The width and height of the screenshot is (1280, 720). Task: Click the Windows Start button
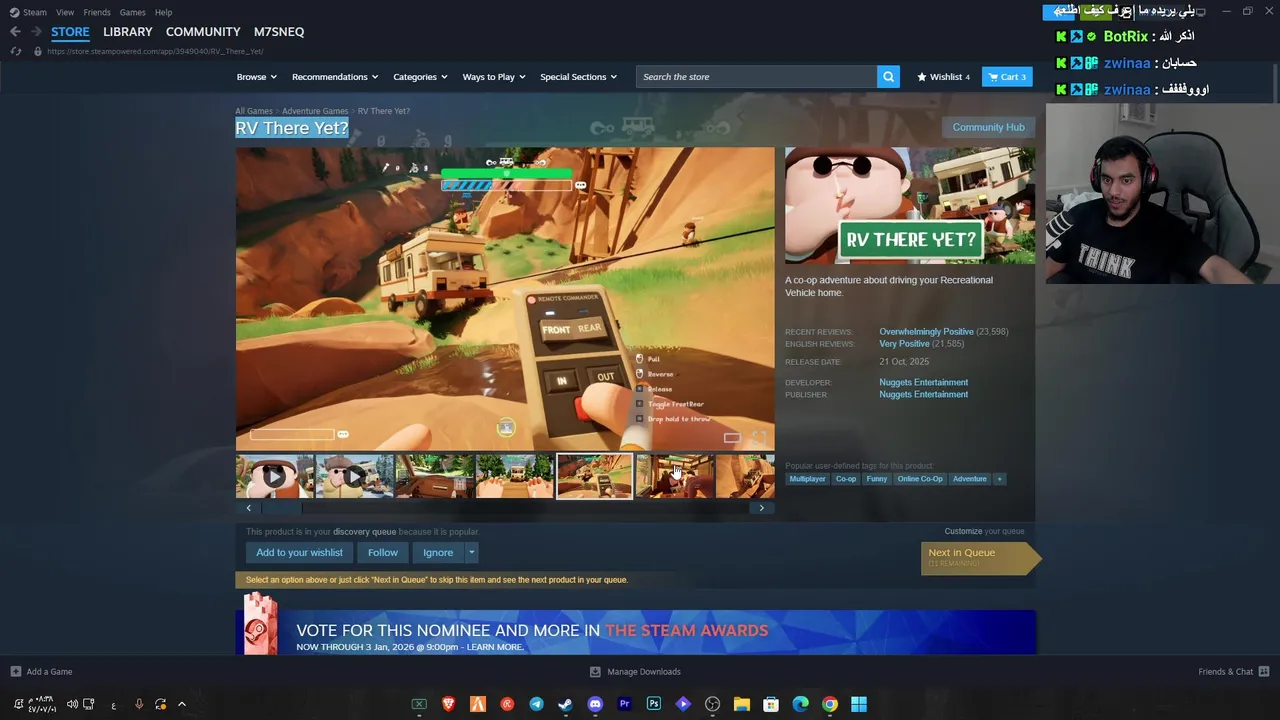click(858, 704)
